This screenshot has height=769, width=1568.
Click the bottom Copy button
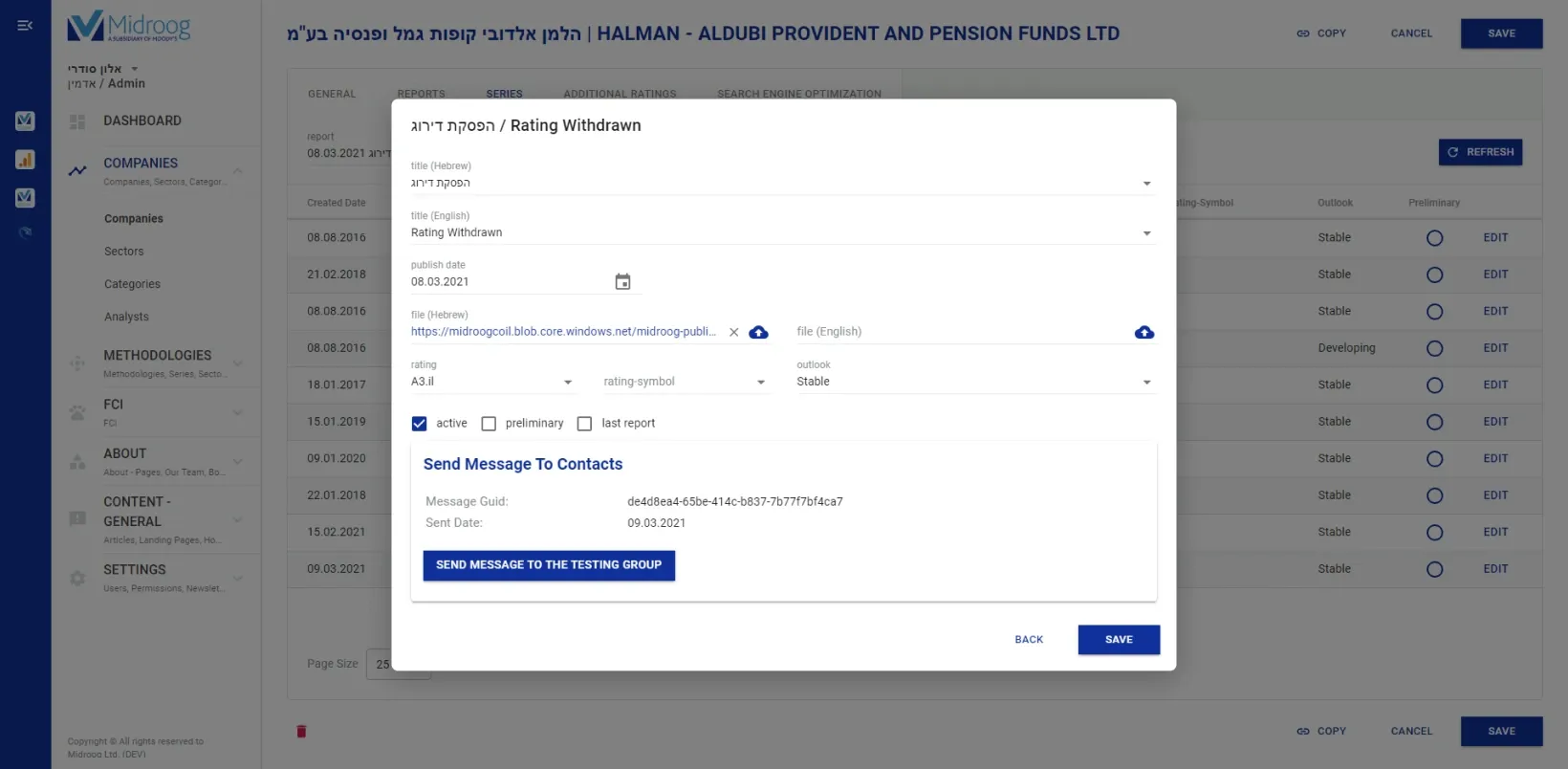(1321, 732)
